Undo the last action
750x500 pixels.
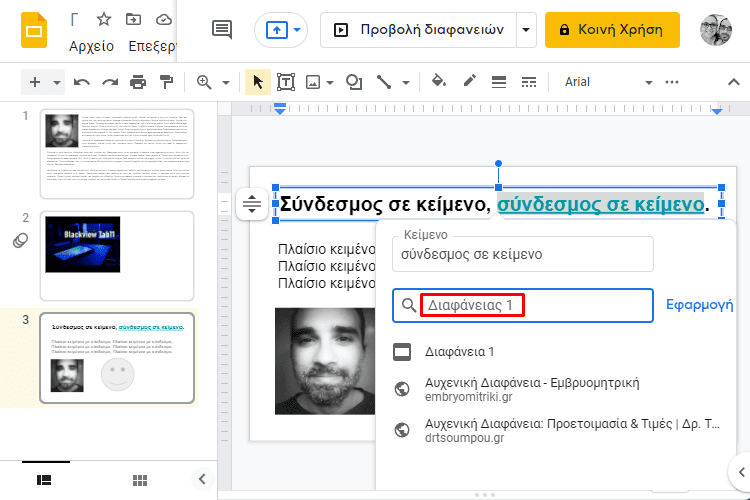point(82,82)
